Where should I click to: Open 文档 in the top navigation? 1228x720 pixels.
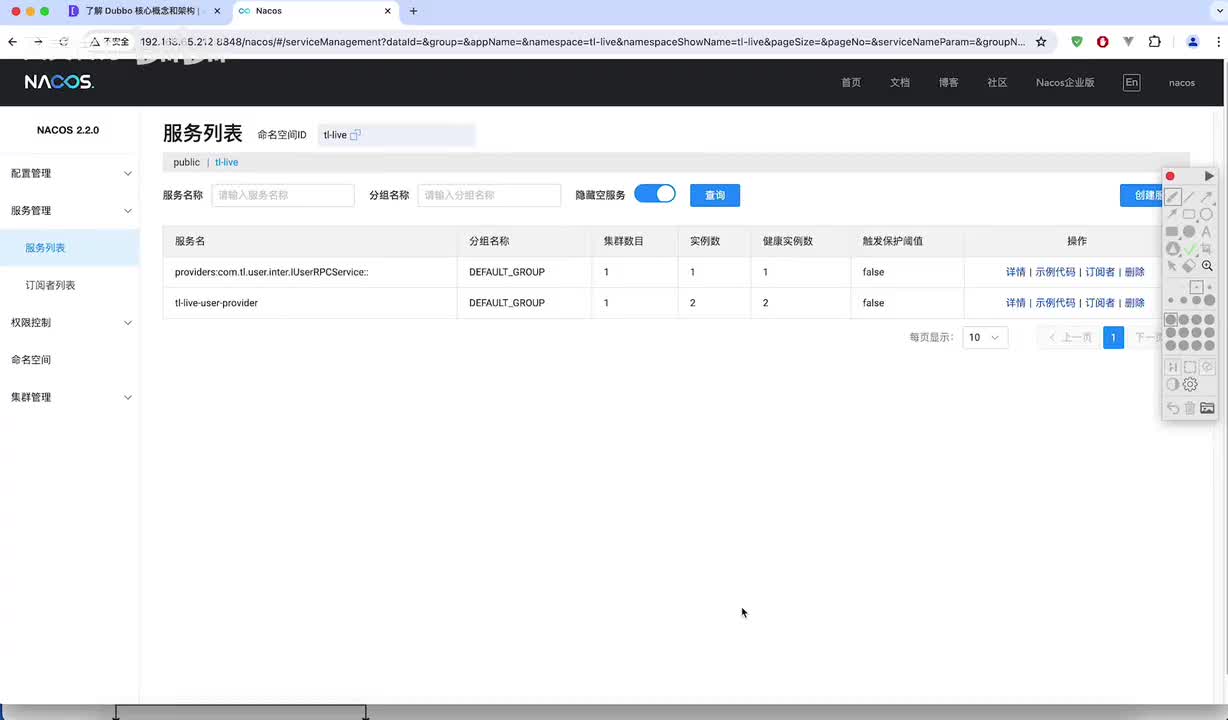(900, 83)
